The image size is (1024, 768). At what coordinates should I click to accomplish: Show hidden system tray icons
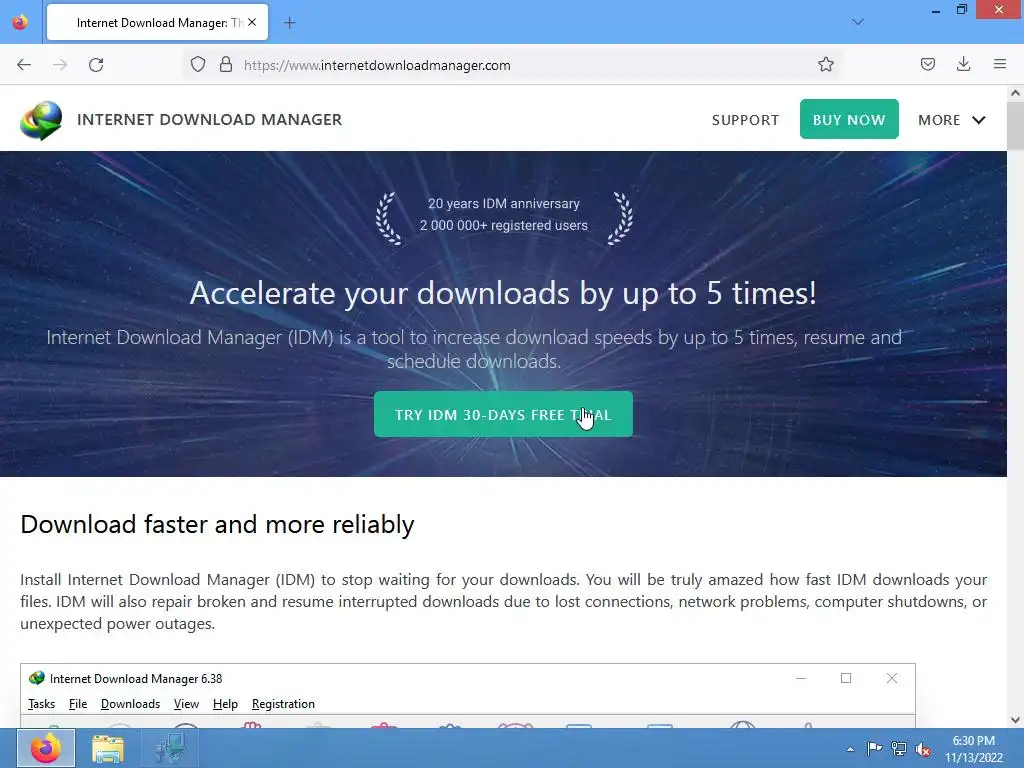[850, 749]
